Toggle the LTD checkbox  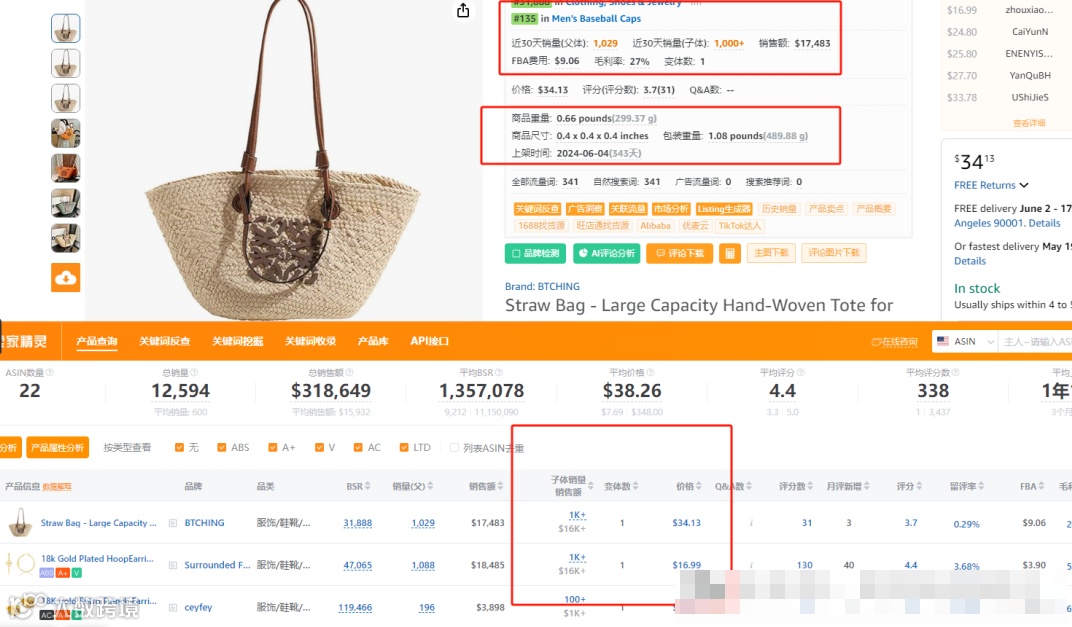[x=404, y=448]
